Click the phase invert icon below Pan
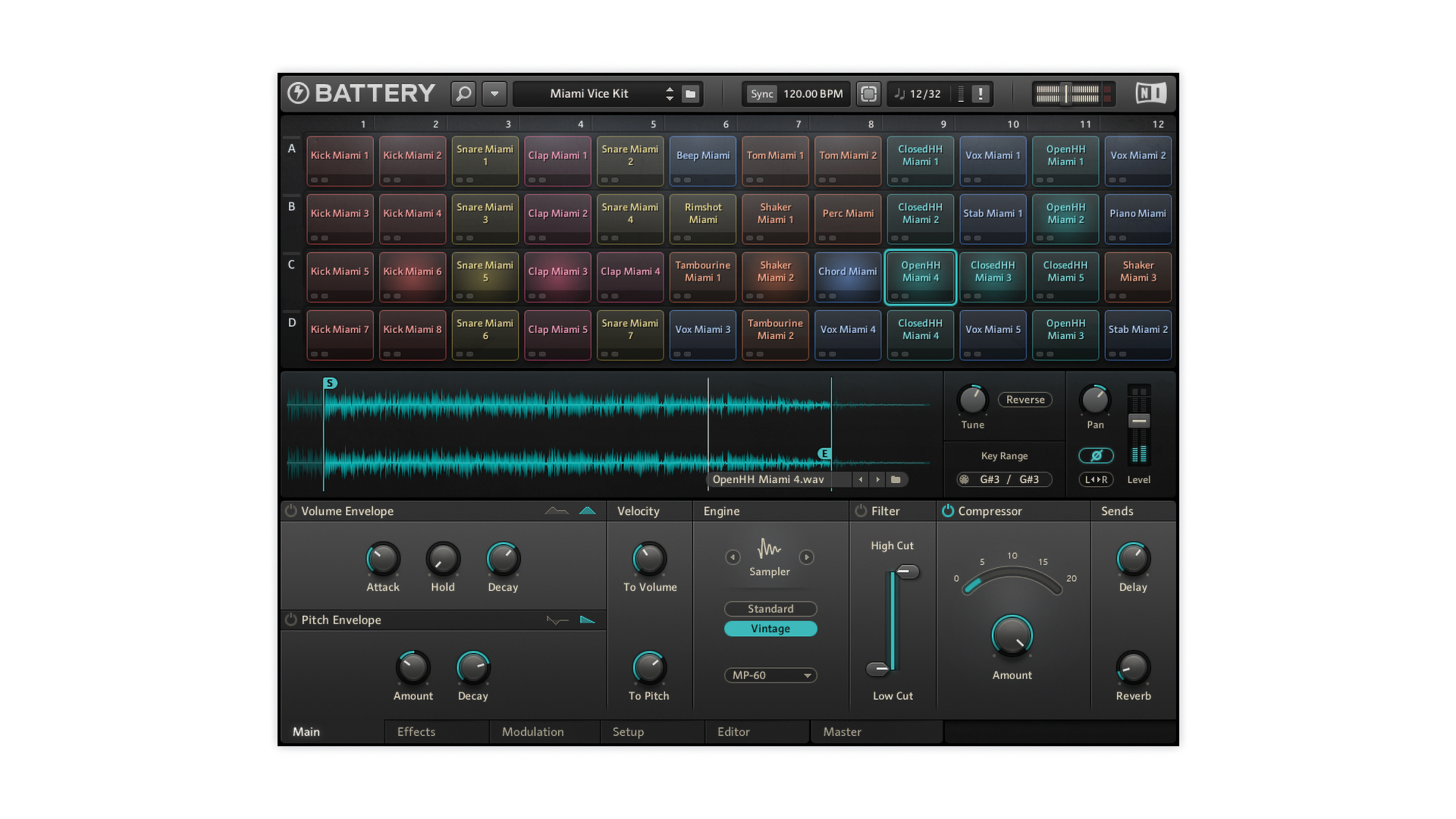This screenshot has height=819, width=1456. [x=1096, y=456]
